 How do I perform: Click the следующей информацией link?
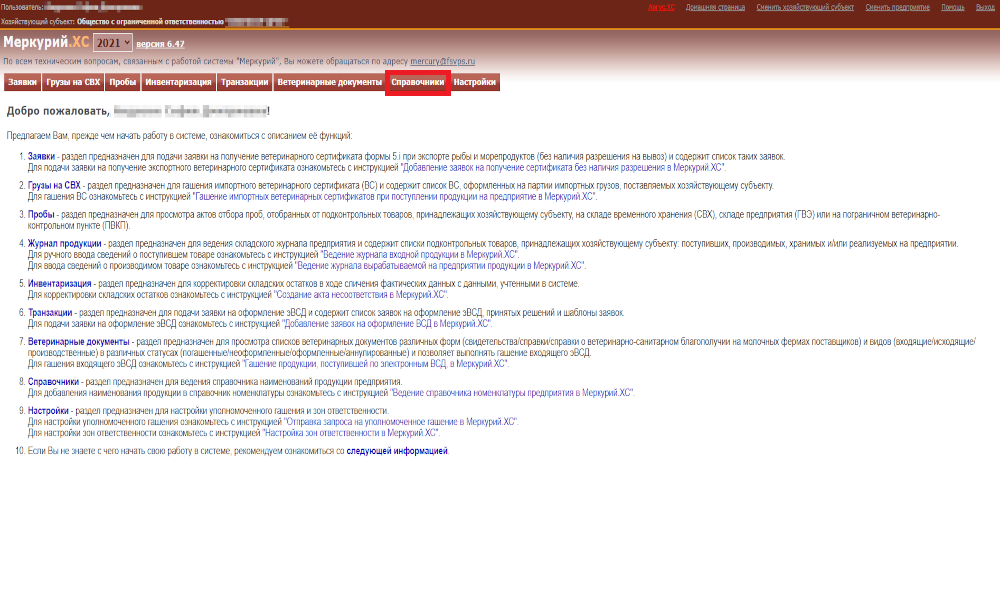tap(397, 451)
